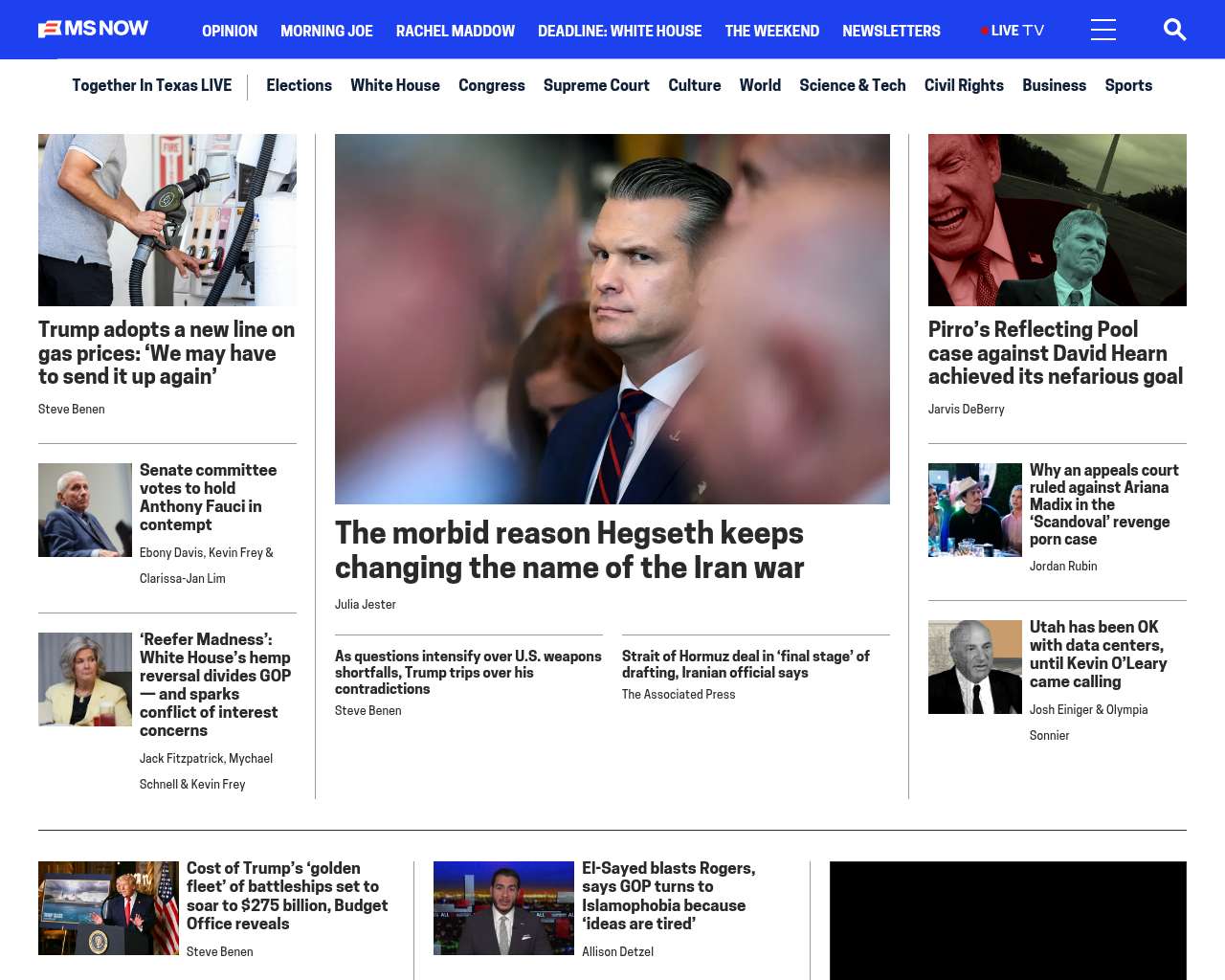The image size is (1225, 980).
Task: Open the Opinion menu item
Action: coord(230,31)
